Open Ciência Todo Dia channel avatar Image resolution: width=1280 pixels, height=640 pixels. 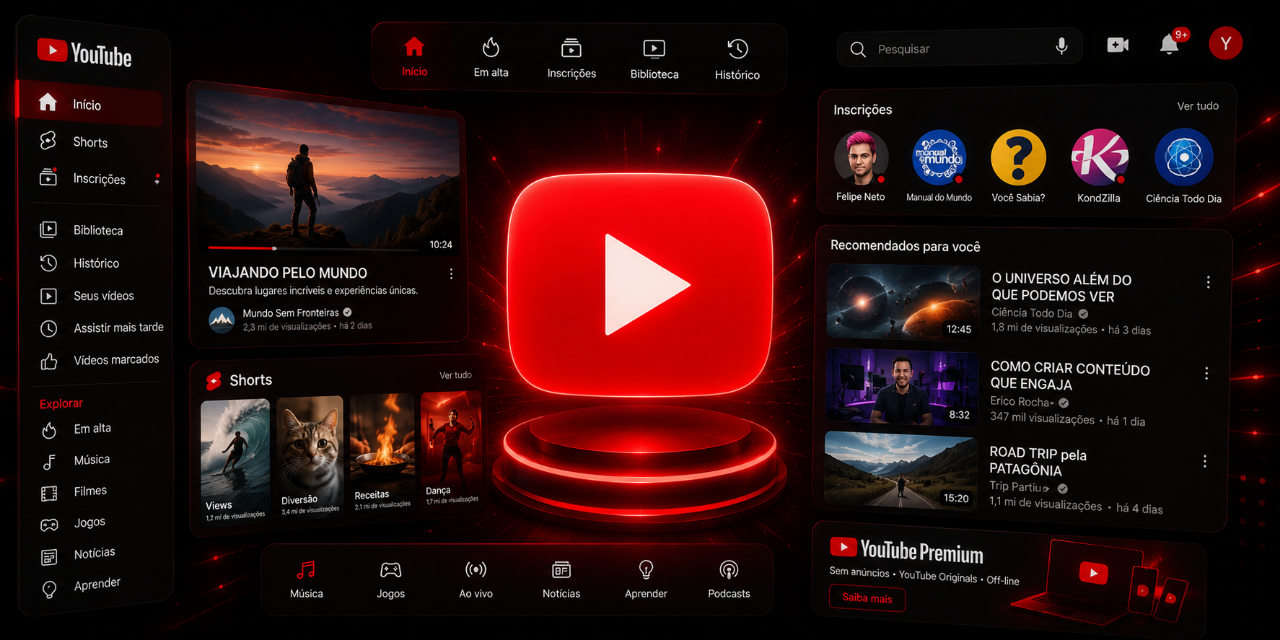[1184, 158]
